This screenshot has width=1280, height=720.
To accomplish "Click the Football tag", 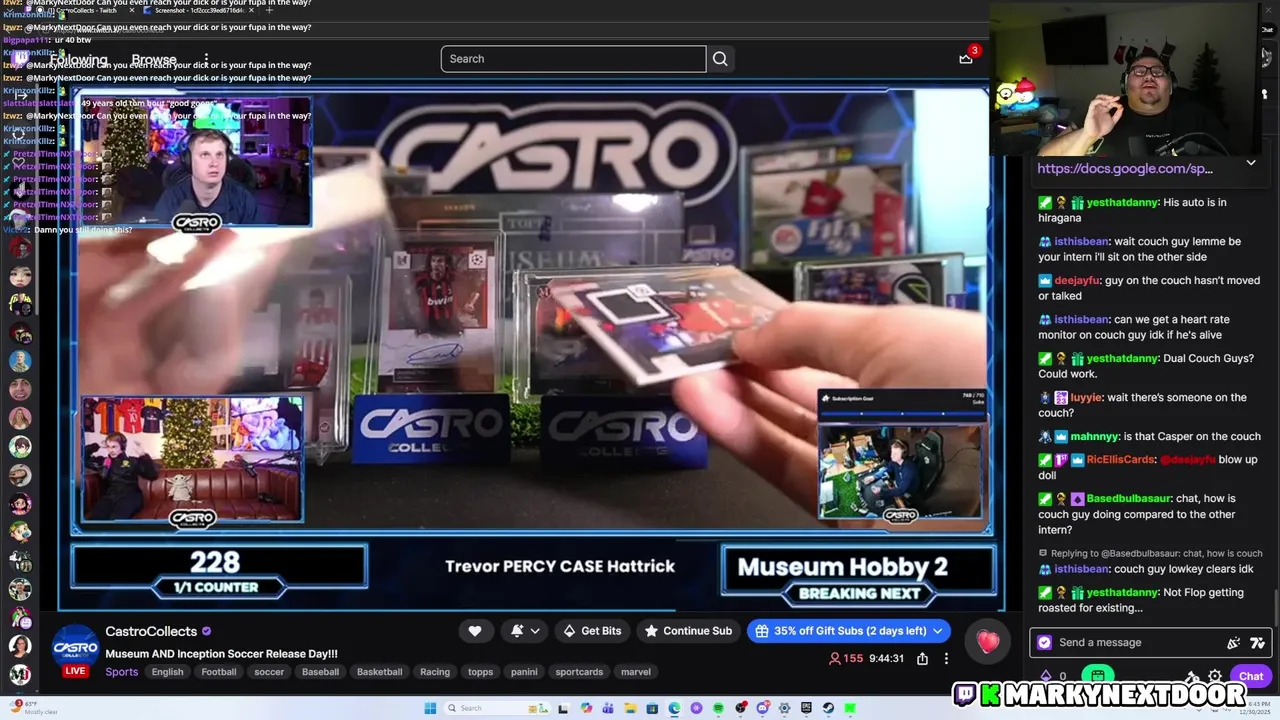I will (219, 672).
